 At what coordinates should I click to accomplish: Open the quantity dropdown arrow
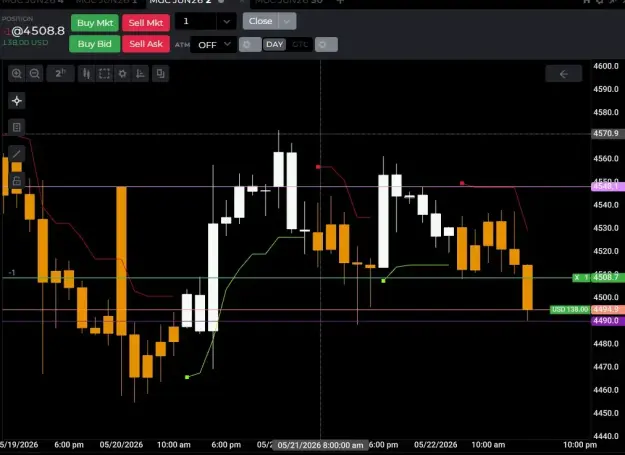click(x=226, y=21)
